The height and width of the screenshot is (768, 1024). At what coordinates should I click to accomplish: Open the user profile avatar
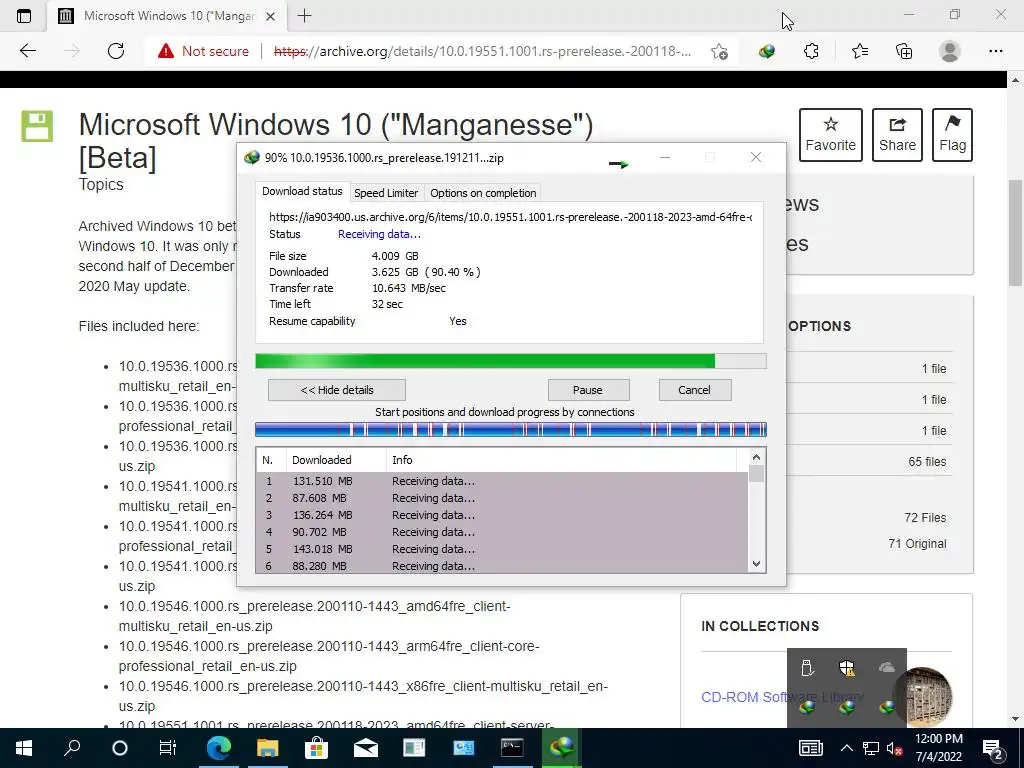click(950, 51)
